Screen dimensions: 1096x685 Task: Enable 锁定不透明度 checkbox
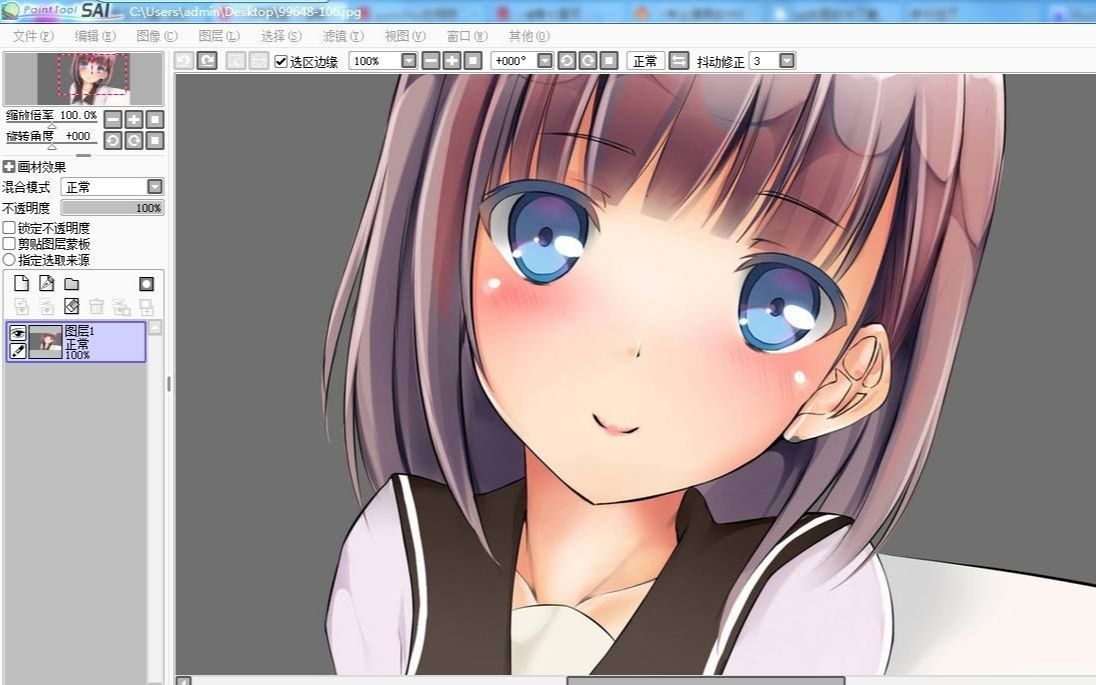(9, 228)
